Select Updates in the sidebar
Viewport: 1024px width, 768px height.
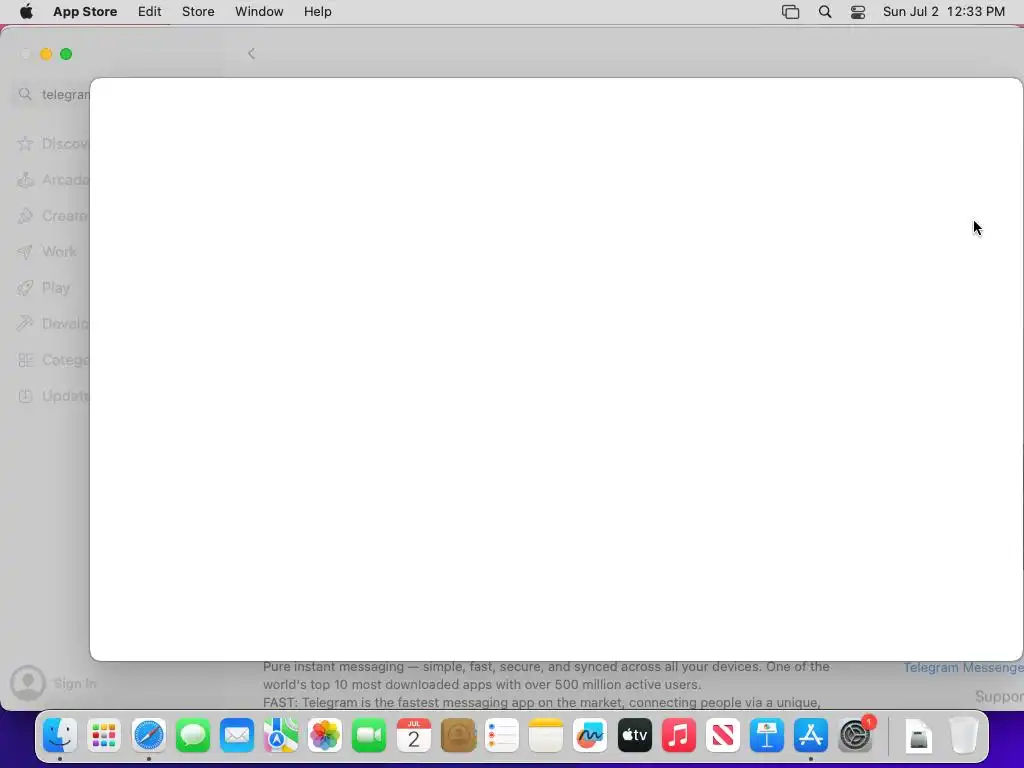tap(52, 396)
